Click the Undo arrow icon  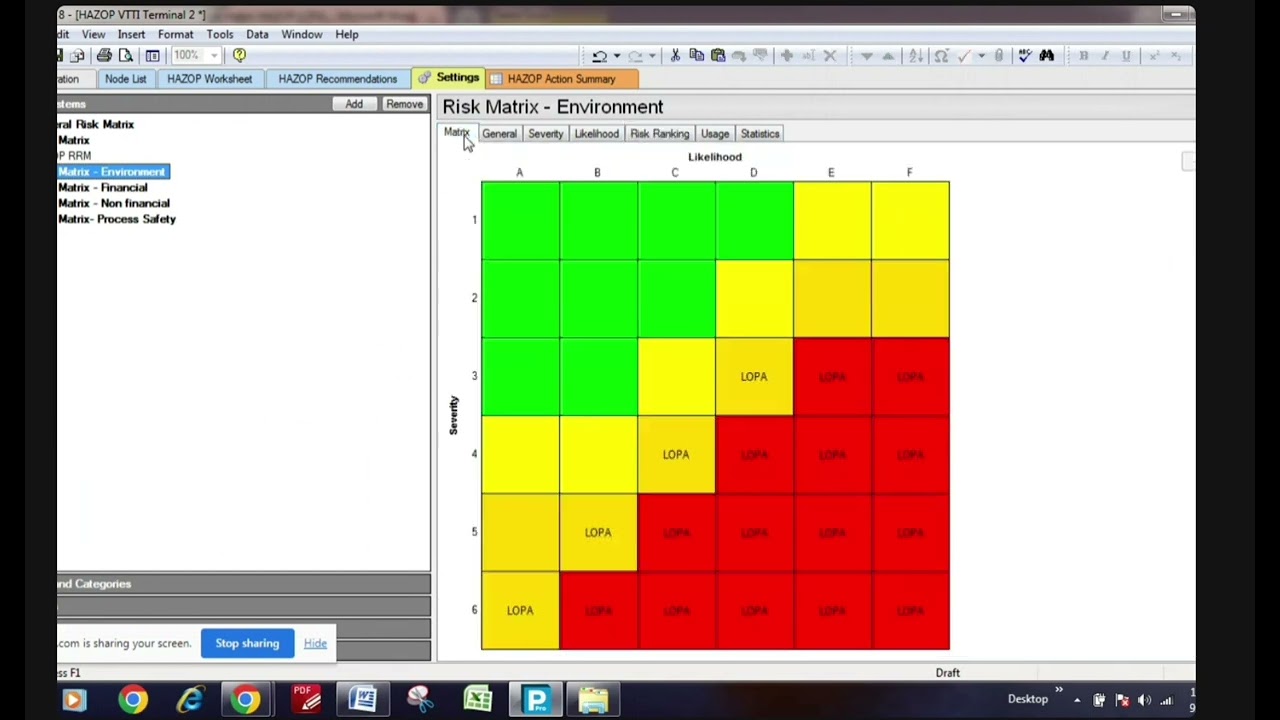599,56
